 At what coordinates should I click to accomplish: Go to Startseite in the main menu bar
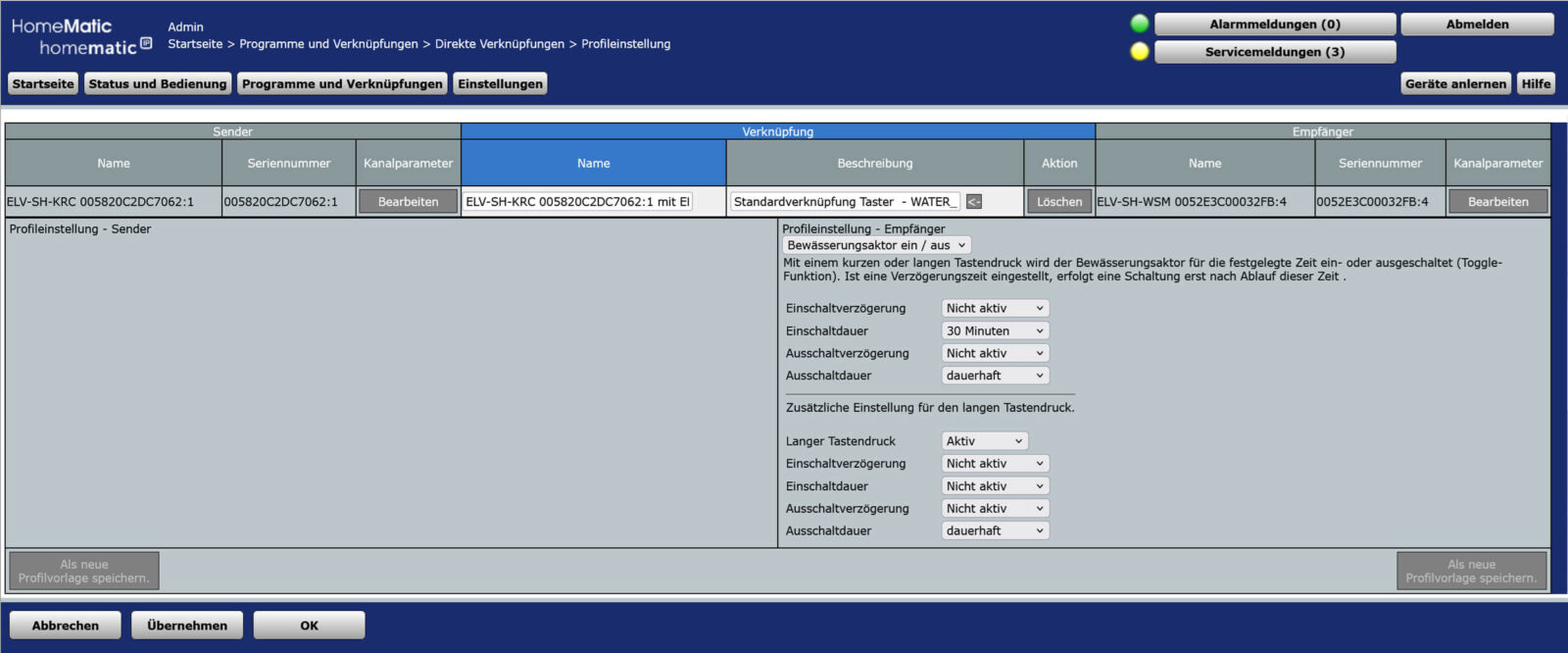pyautogui.click(x=43, y=84)
